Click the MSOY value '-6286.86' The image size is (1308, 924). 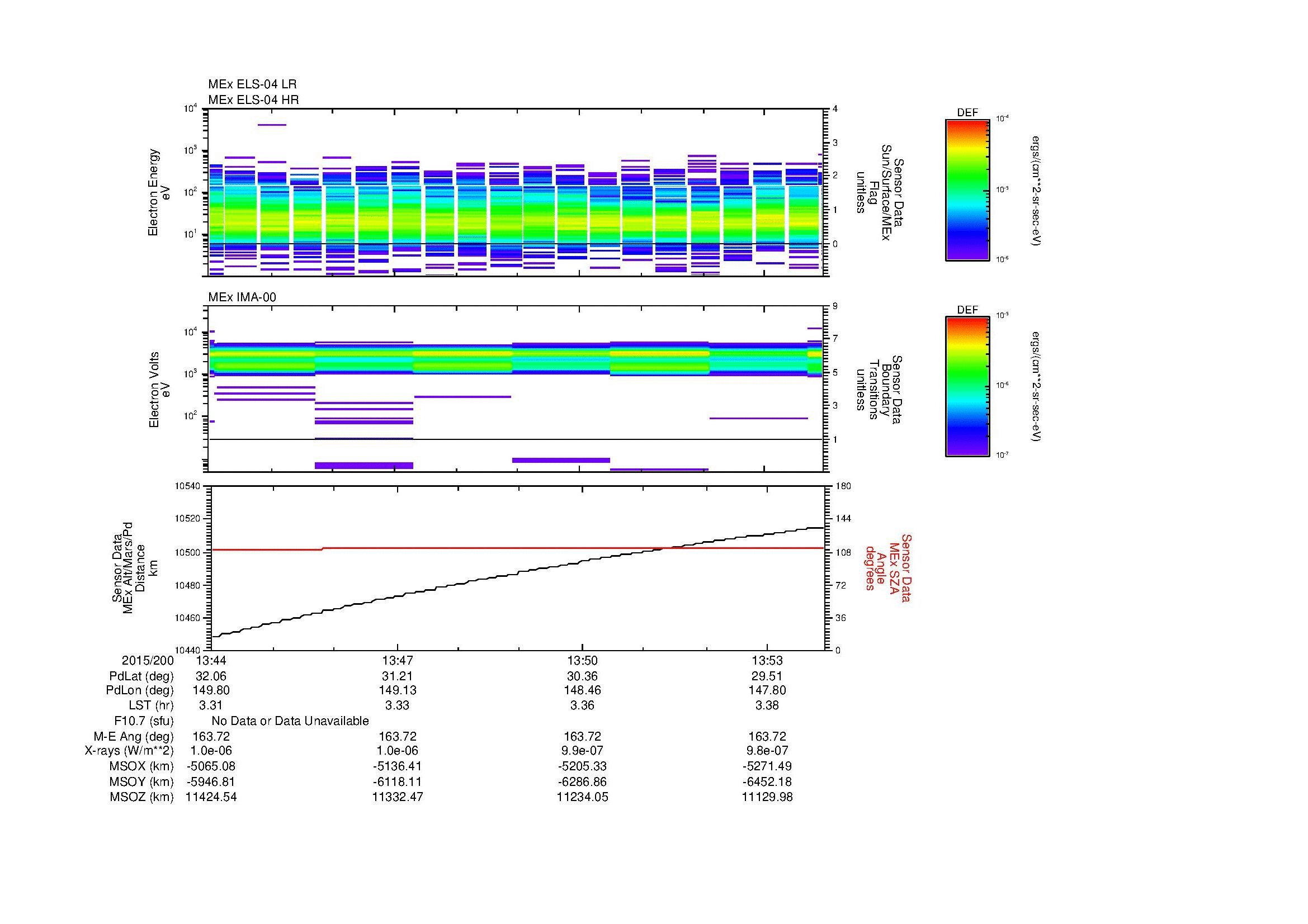(582, 781)
